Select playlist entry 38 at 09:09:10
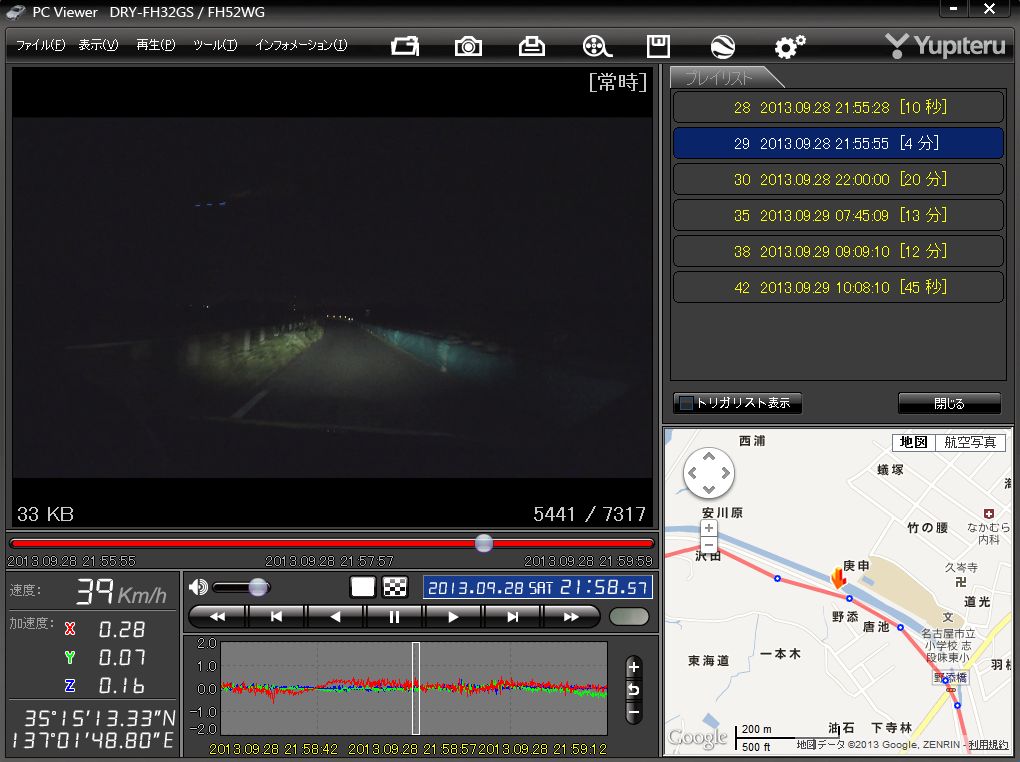Viewport: 1020px width, 762px height. pyautogui.click(x=839, y=251)
